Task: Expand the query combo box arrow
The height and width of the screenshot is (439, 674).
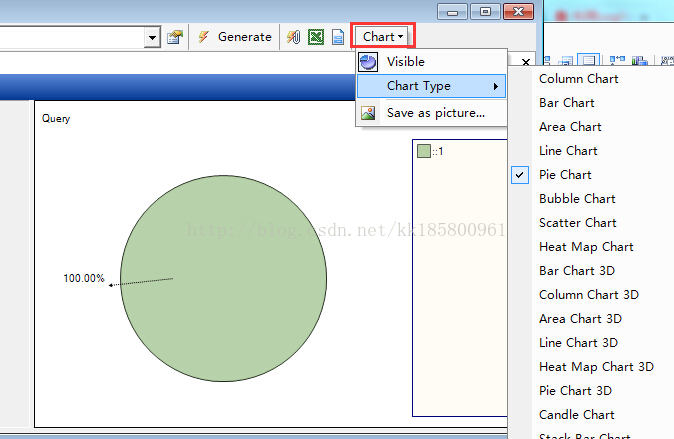Action: (x=152, y=37)
